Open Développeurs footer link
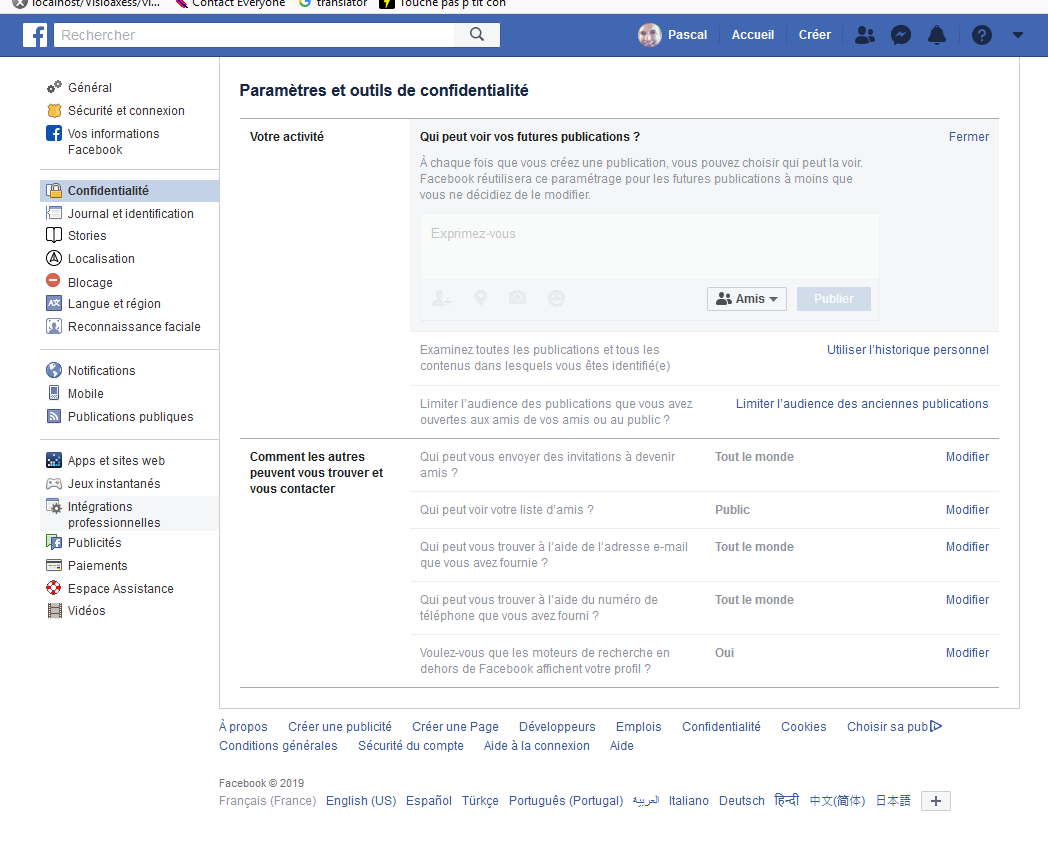The width and height of the screenshot is (1048, 866). tap(557, 726)
